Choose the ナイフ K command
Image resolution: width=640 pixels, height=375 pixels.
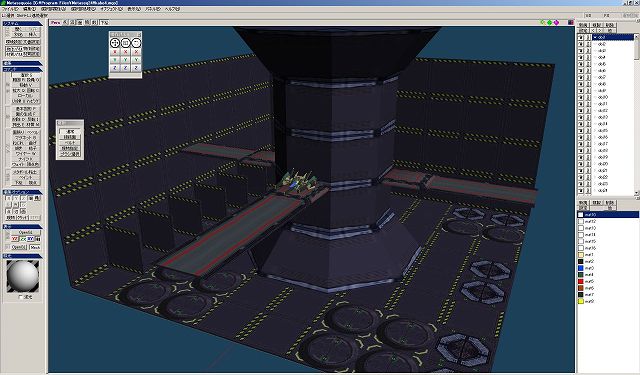[x=26, y=158]
